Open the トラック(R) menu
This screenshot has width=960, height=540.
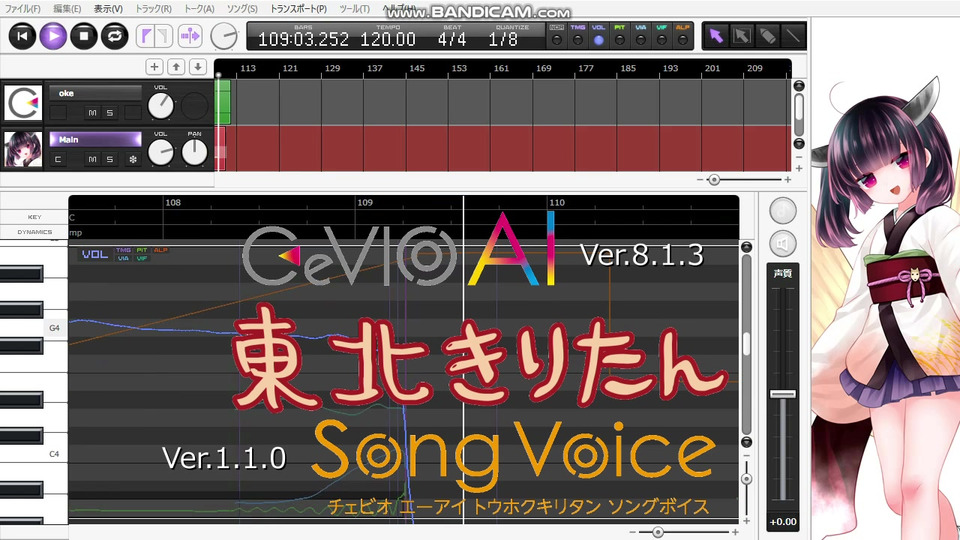click(x=153, y=9)
